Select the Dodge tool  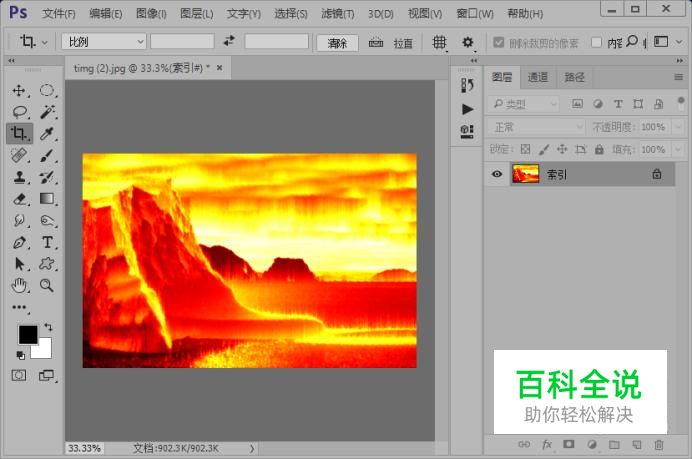[47, 220]
